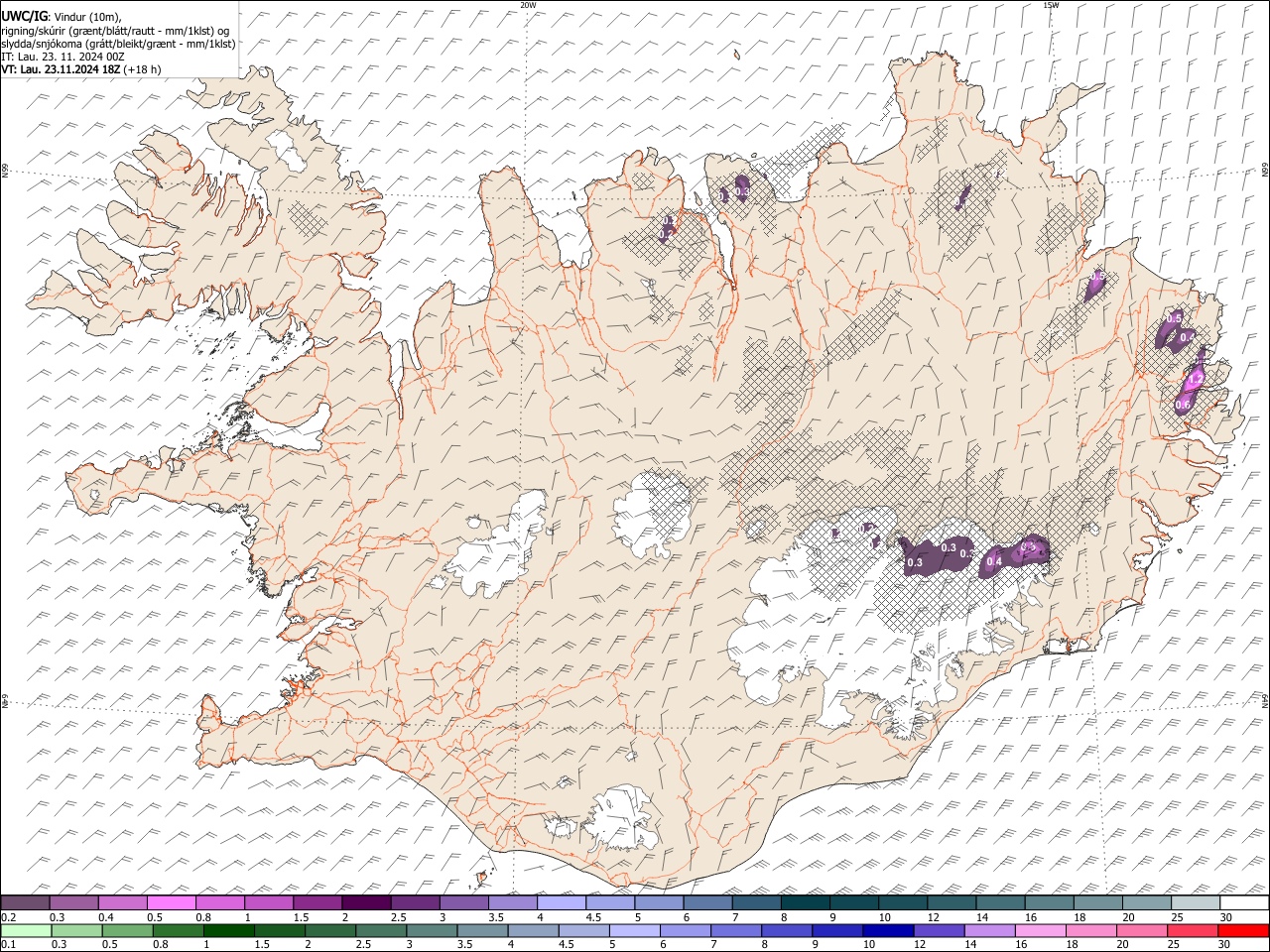Viewport: 1270px width, 952px height.
Task: Click the 'UWC/IG: Vindur (10m)' title text
Action: pos(61,17)
